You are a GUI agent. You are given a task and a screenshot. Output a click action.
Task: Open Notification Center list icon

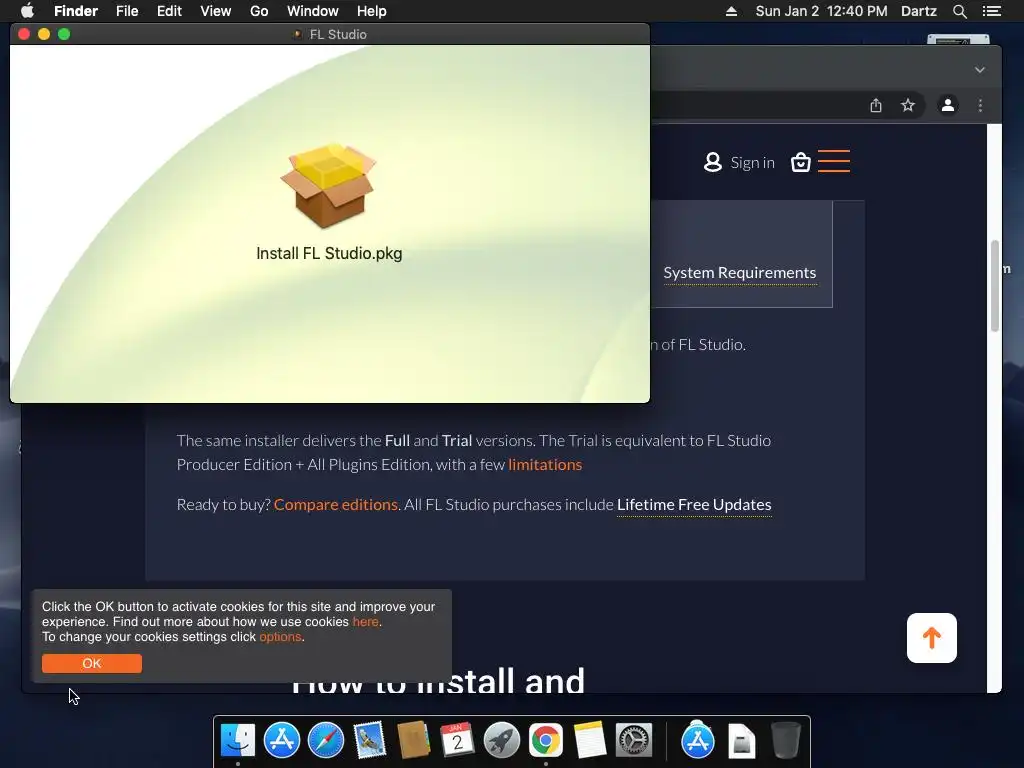[x=991, y=11]
